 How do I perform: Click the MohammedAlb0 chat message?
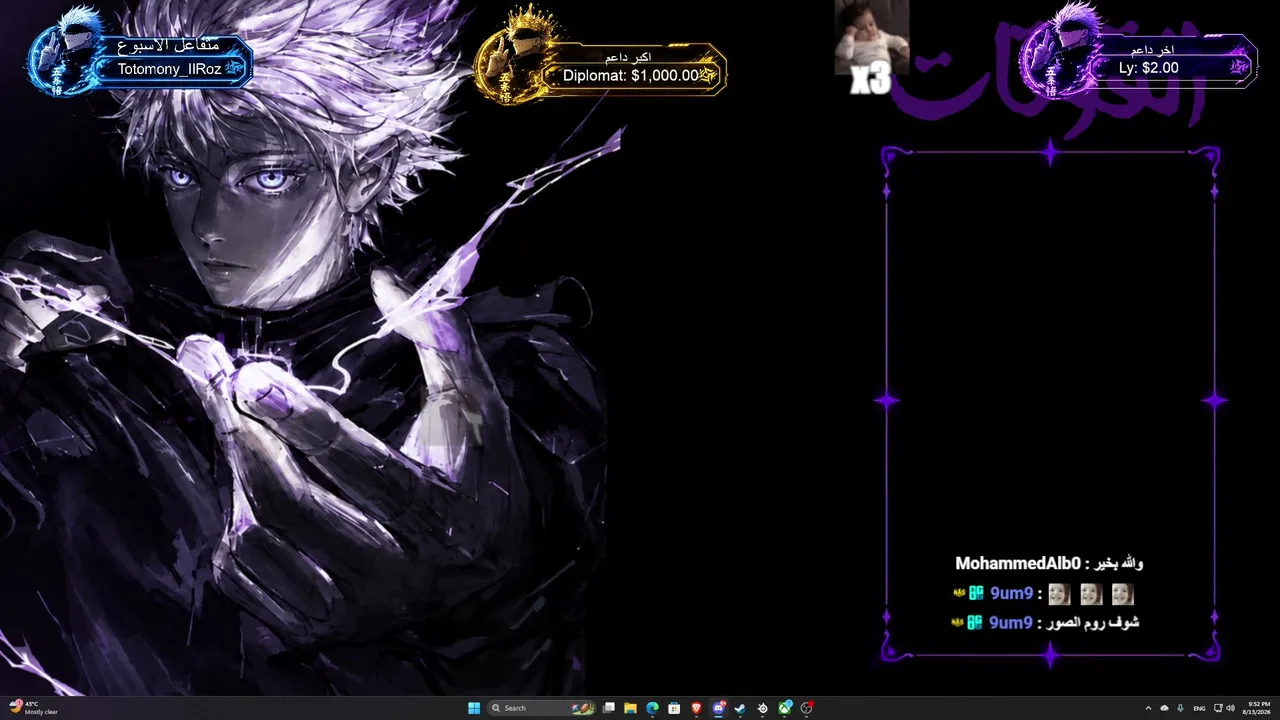pos(1049,564)
